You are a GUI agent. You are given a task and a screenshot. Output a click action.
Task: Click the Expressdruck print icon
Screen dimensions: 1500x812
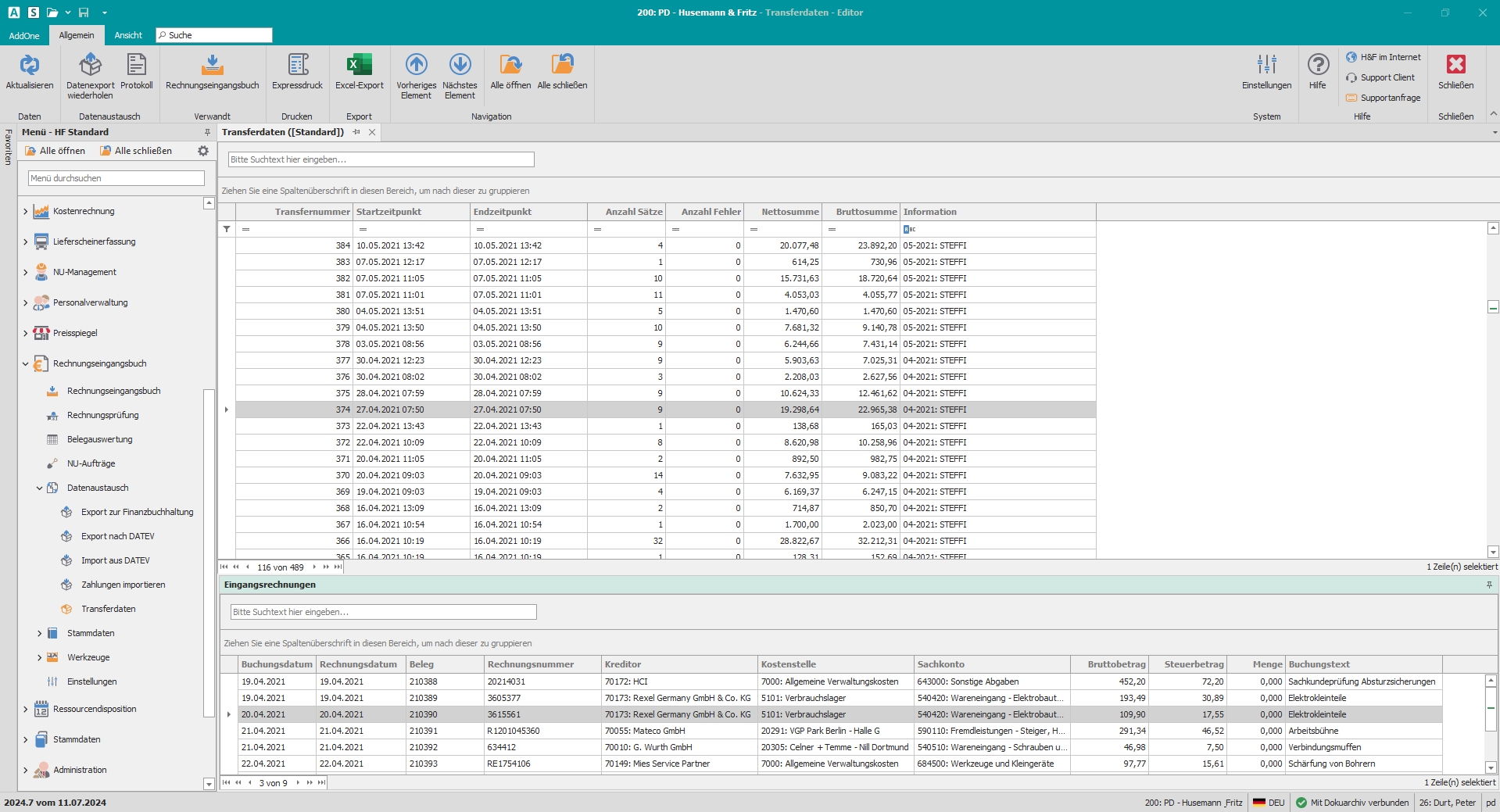coord(297,66)
